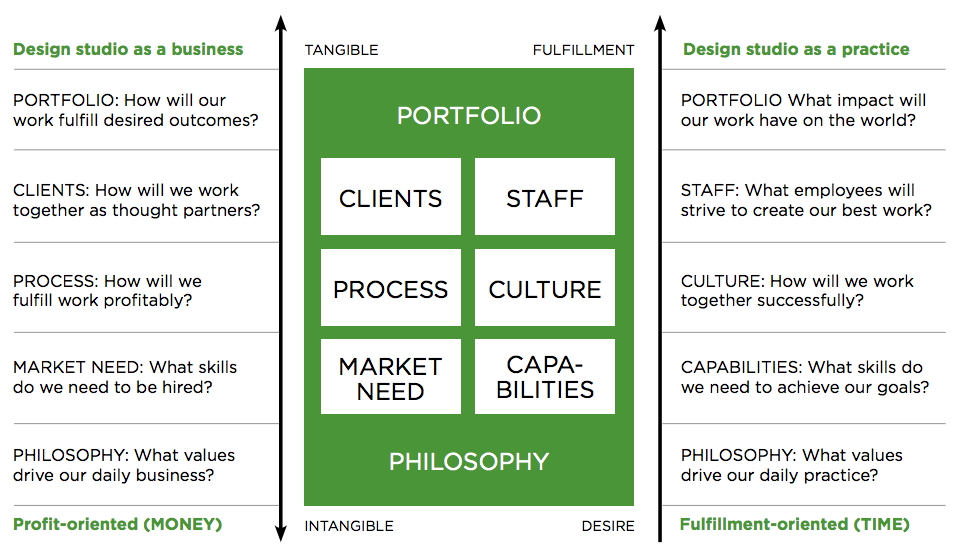Image resolution: width=960 pixels, height=549 pixels.
Task: Click 'Design studio as a practice' heading
Action: (x=796, y=49)
